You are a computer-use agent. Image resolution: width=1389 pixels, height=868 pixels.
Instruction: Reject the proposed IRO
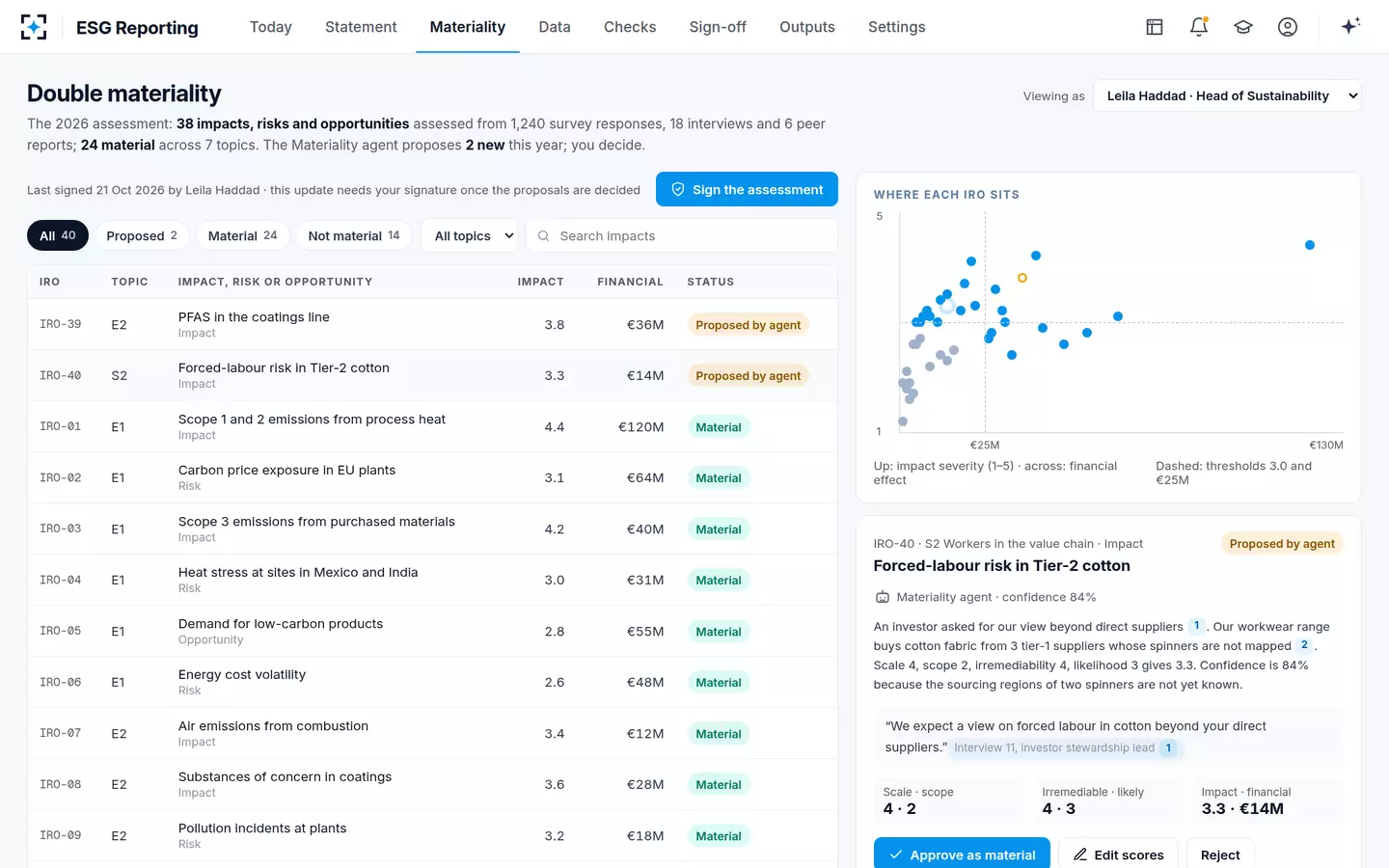point(1220,854)
